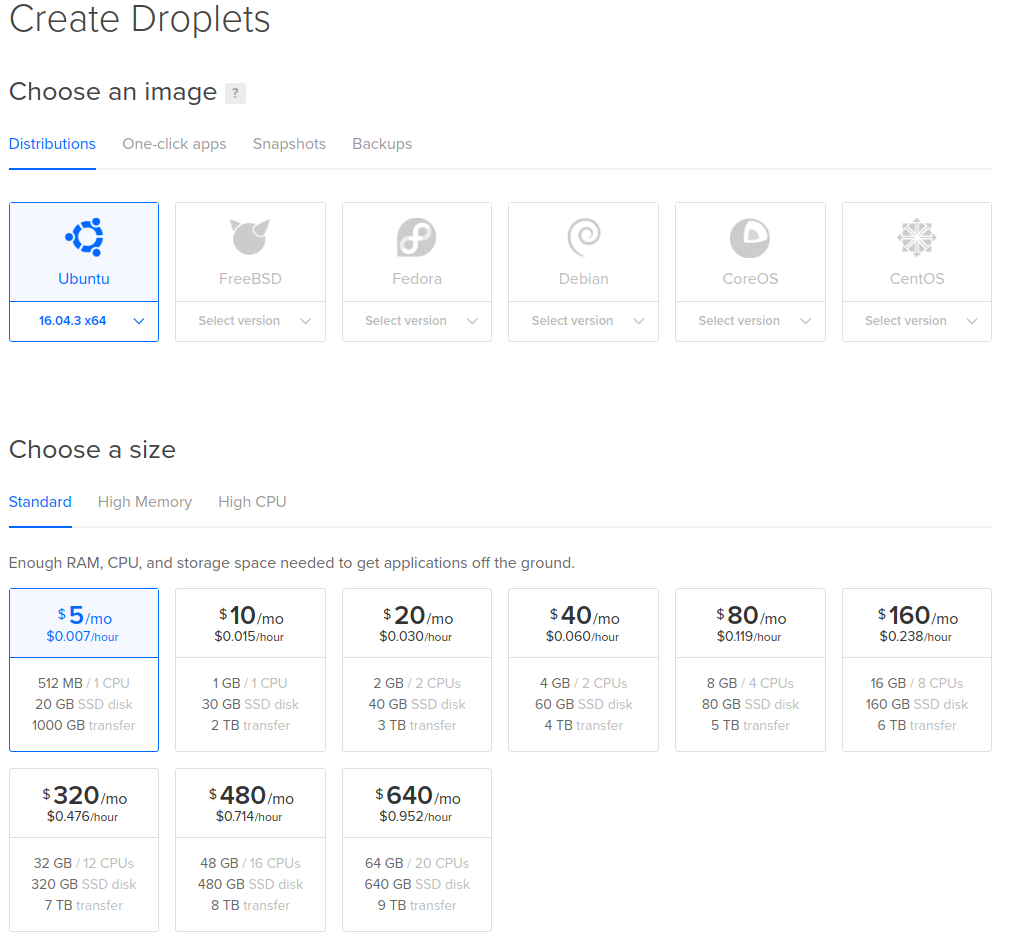Choose the $80/mo droplet plan

pos(750,669)
